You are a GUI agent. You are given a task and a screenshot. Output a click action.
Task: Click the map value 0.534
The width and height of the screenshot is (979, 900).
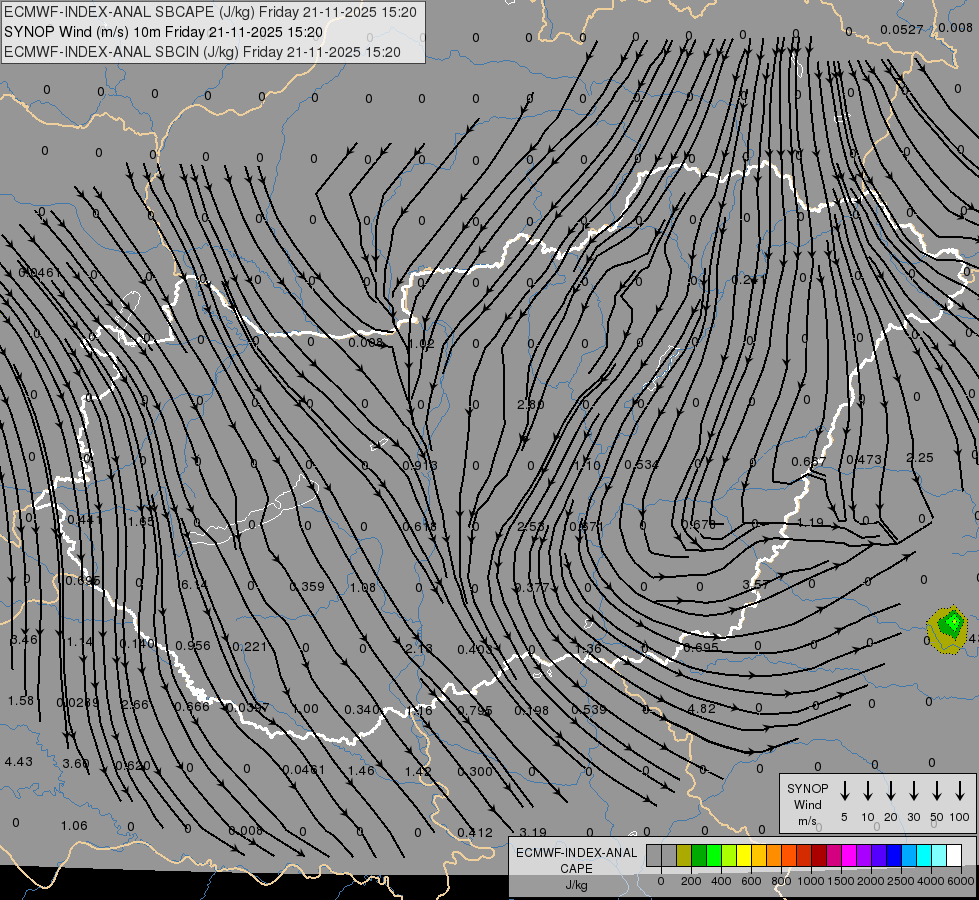point(642,465)
